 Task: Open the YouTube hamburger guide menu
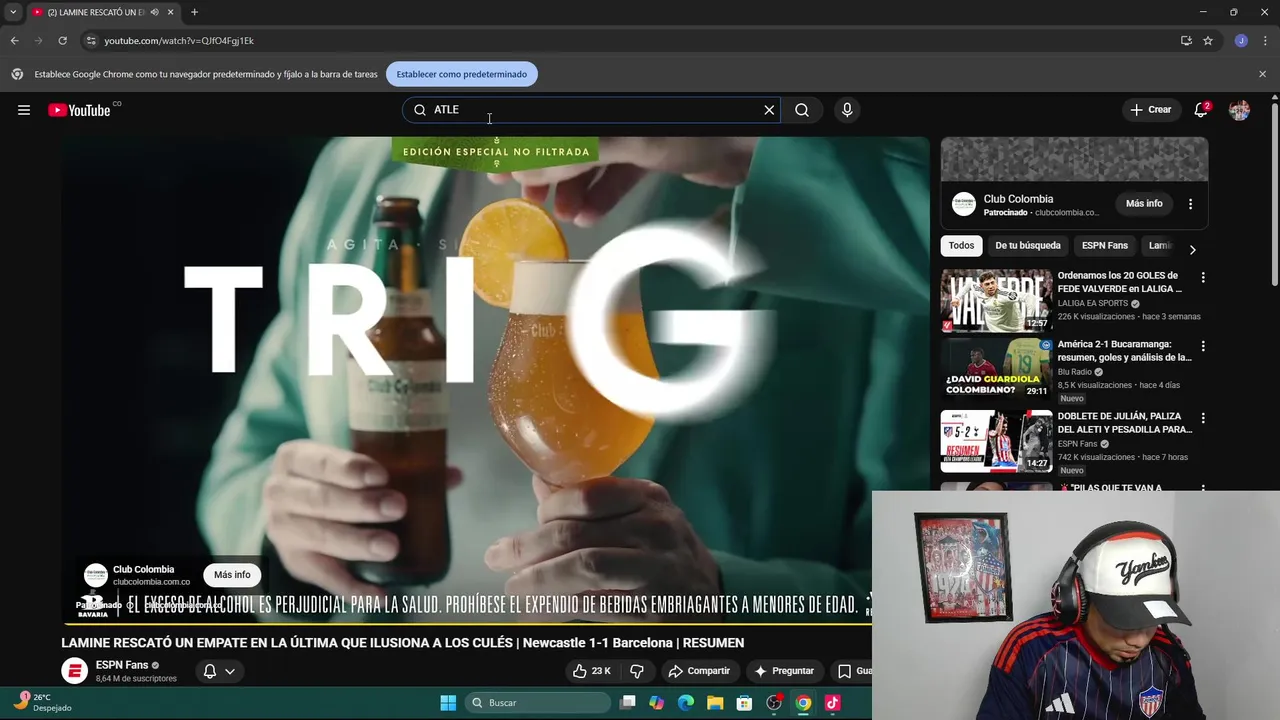coord(24,110)
